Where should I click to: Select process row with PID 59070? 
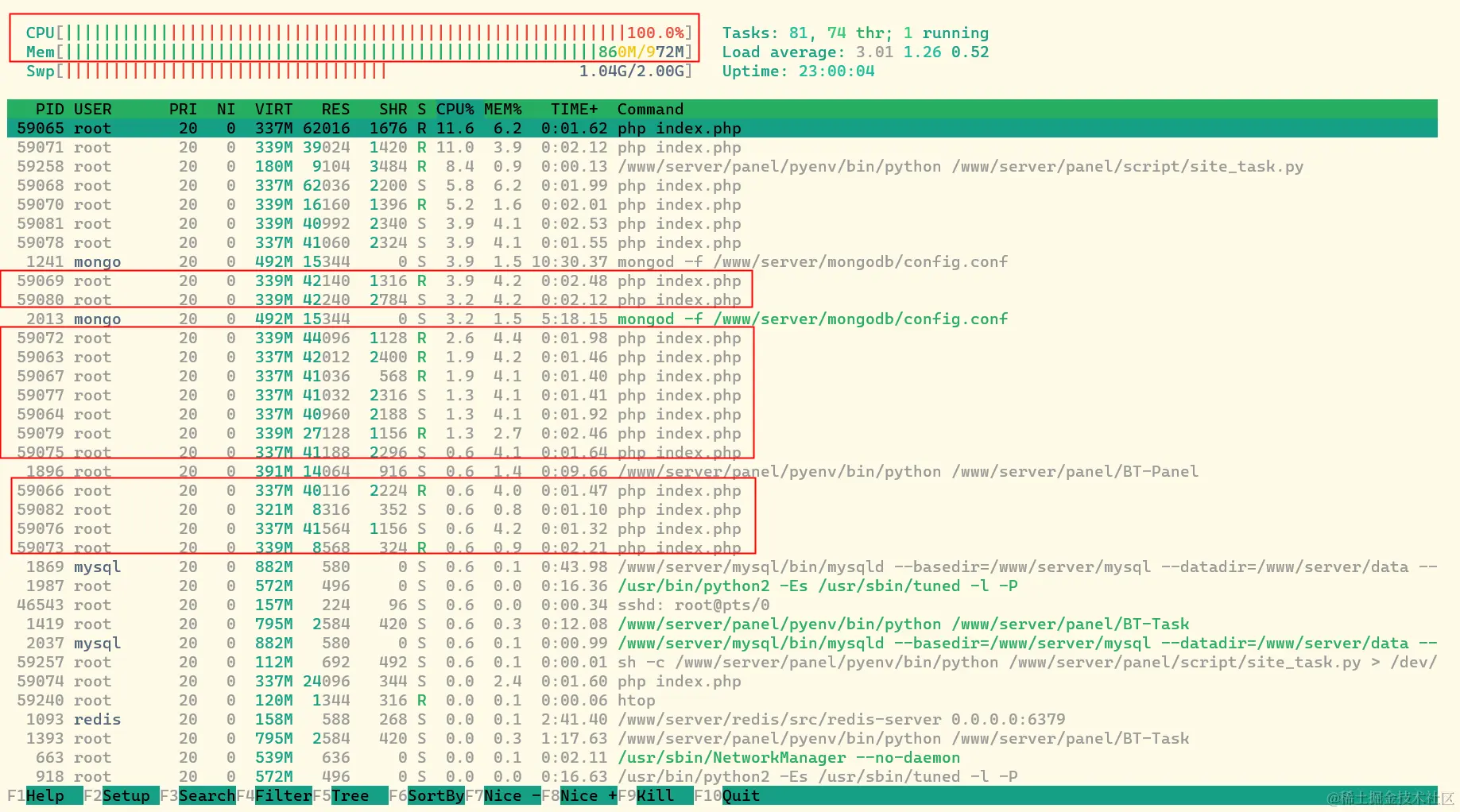coord(722,204)
